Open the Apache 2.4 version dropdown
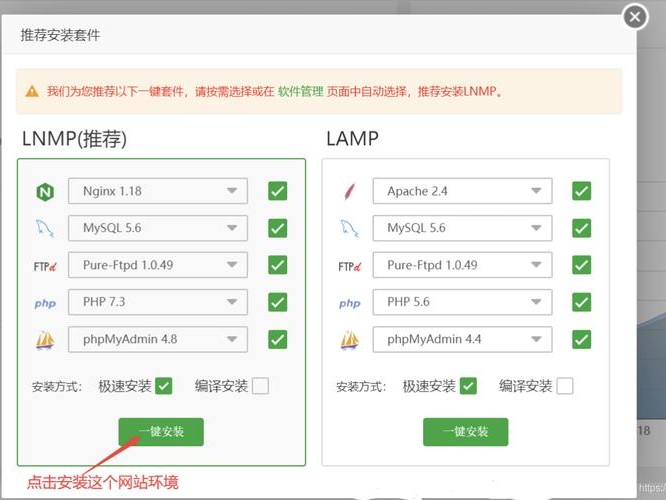 463,191
